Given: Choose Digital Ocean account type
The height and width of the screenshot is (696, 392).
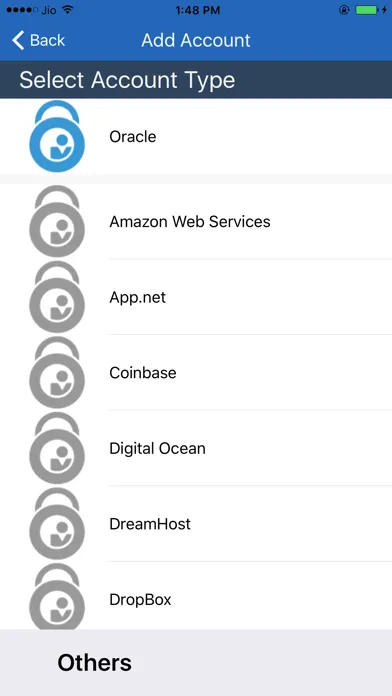Looking at the screenshot, I should (196, 448).
